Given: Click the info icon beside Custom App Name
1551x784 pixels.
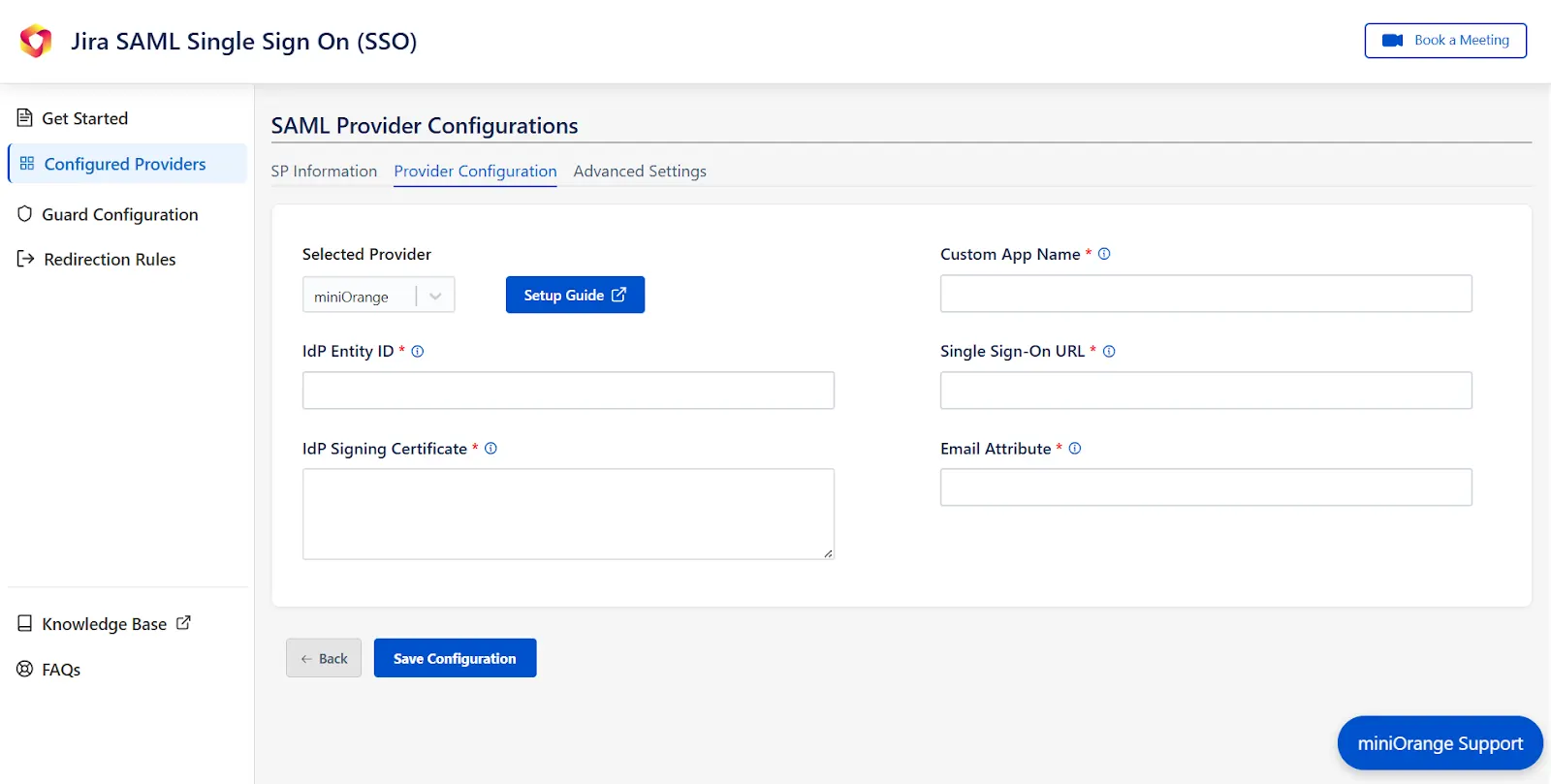Looking at the screenshot, I should point(1104,254).
